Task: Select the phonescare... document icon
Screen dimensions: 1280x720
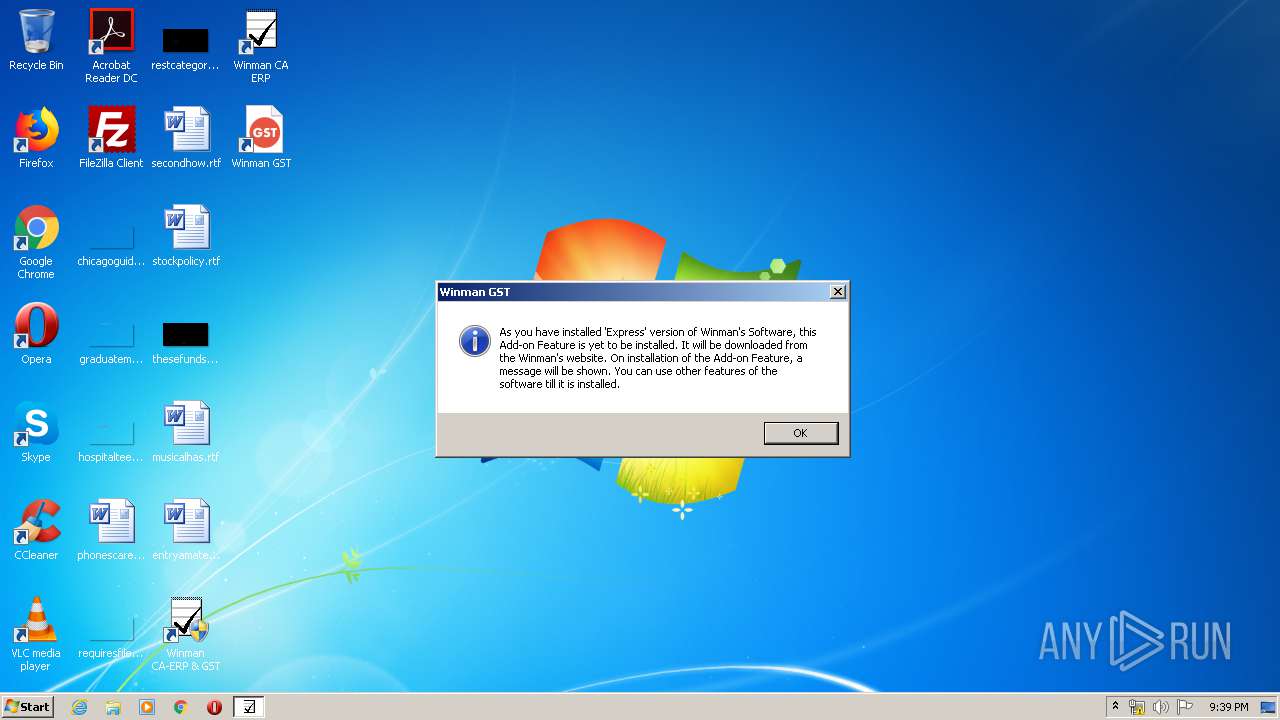Action: 111,530
